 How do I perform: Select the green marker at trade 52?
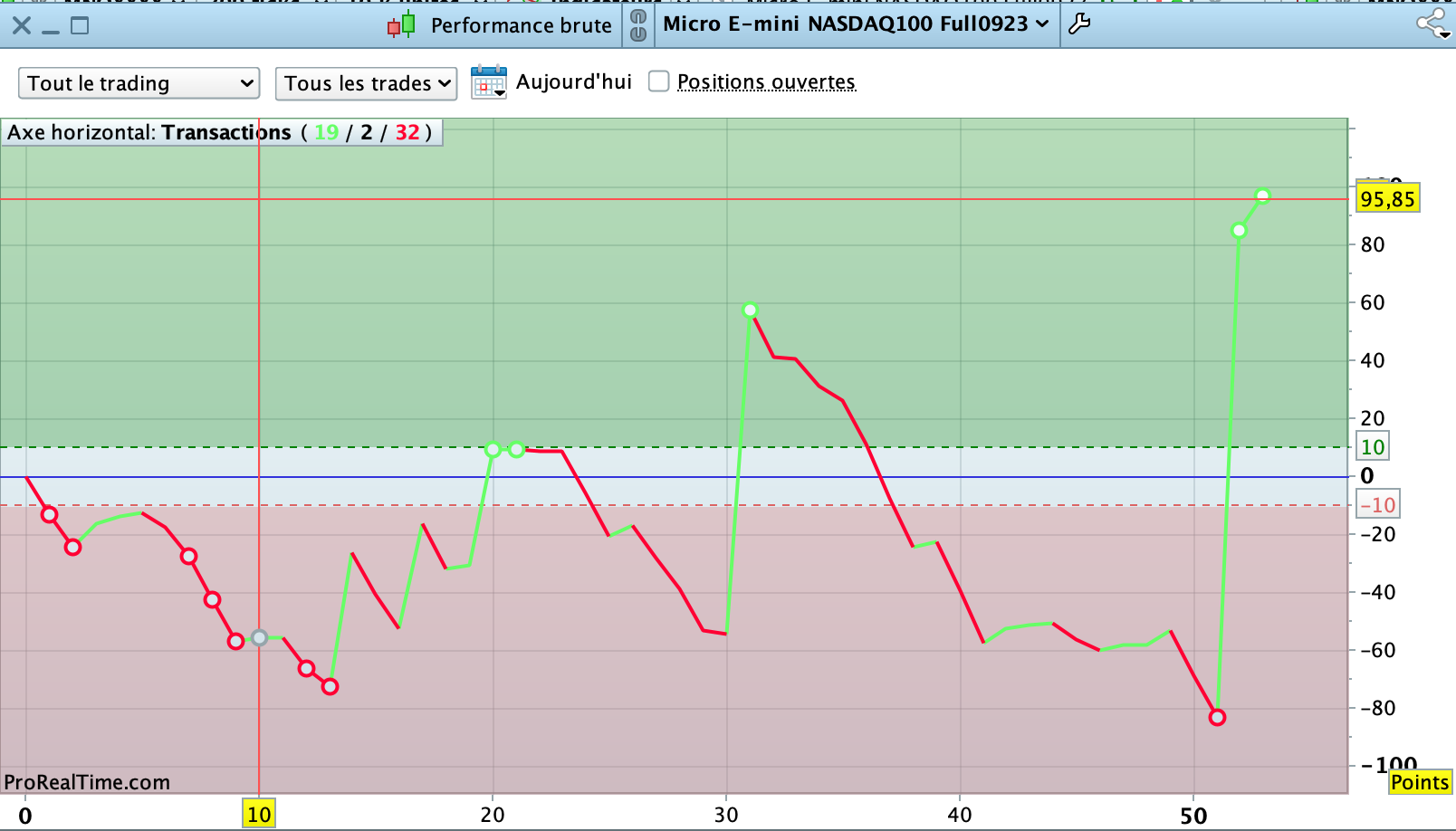(x=1240, y=231)
